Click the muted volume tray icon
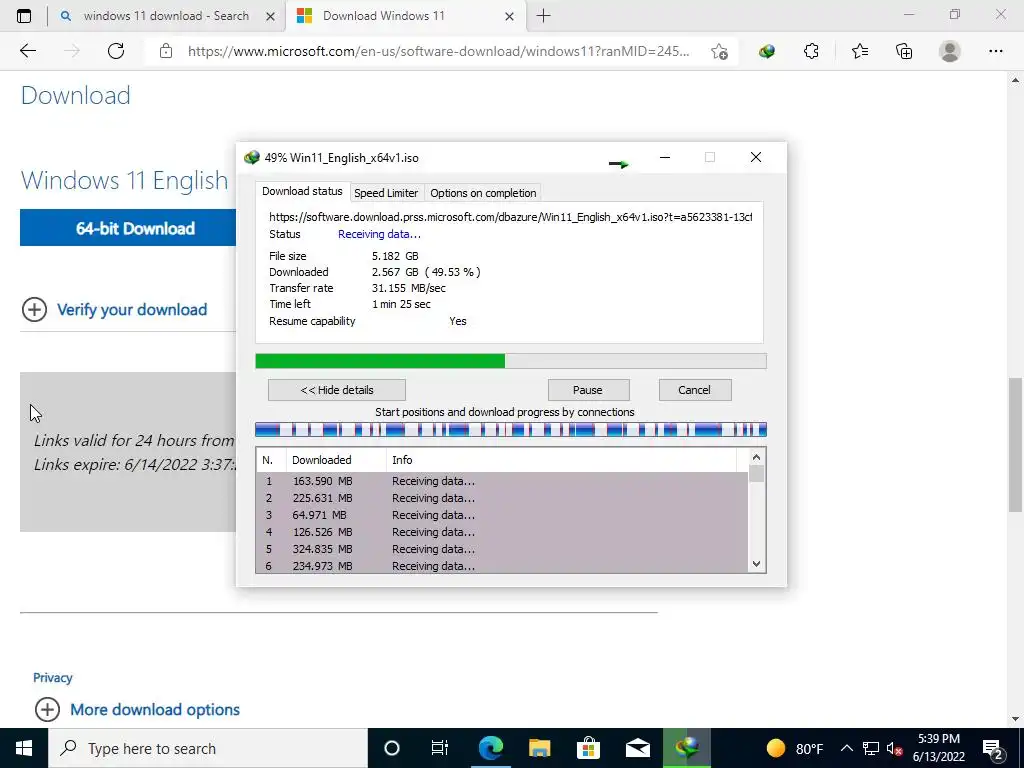The height and width of the screenshot is (768, 1024). pos(895,748)
